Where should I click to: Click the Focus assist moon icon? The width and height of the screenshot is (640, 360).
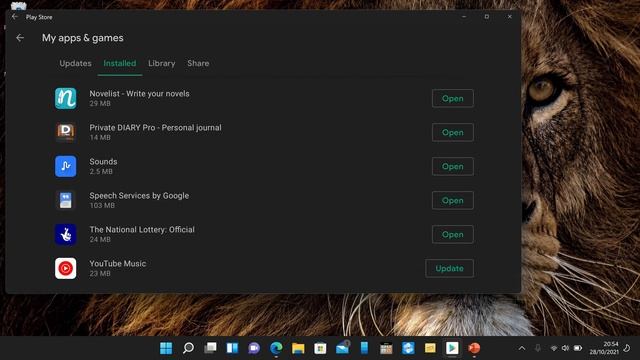[x=627, y=348]
